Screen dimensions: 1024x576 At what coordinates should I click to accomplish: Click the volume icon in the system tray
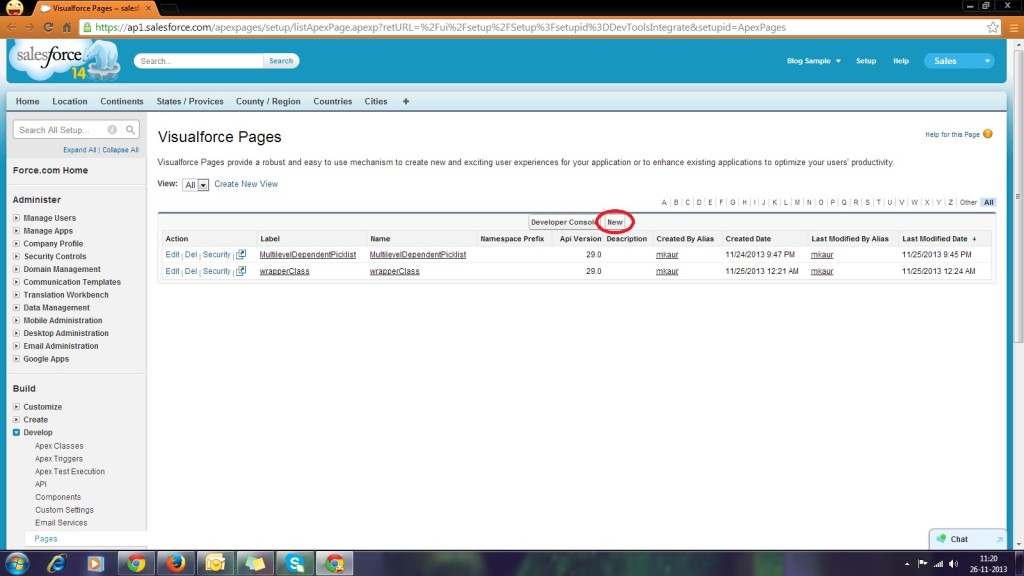[x=953, y=564]
